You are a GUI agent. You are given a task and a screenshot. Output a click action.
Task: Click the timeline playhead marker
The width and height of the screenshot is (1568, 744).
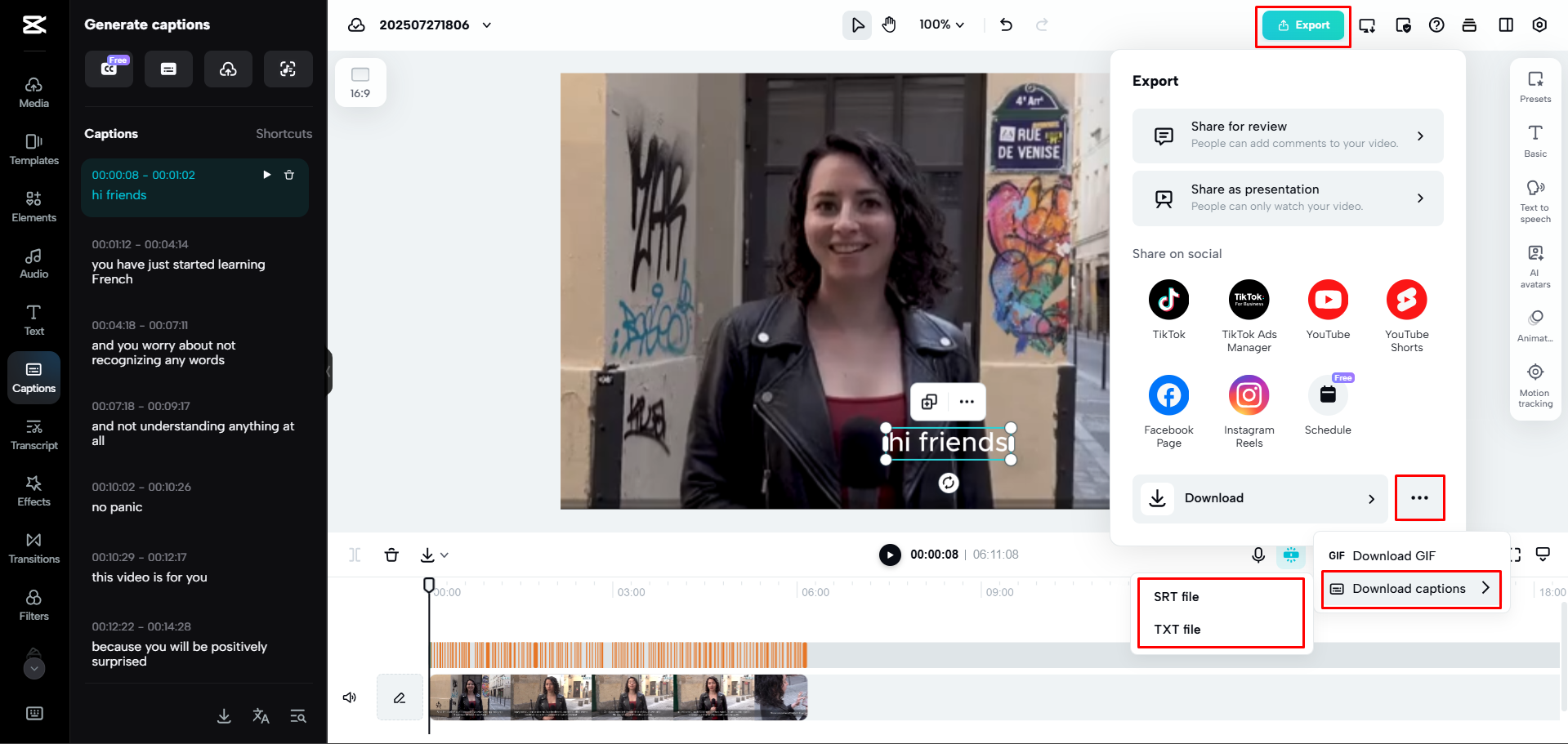[429, 585]
